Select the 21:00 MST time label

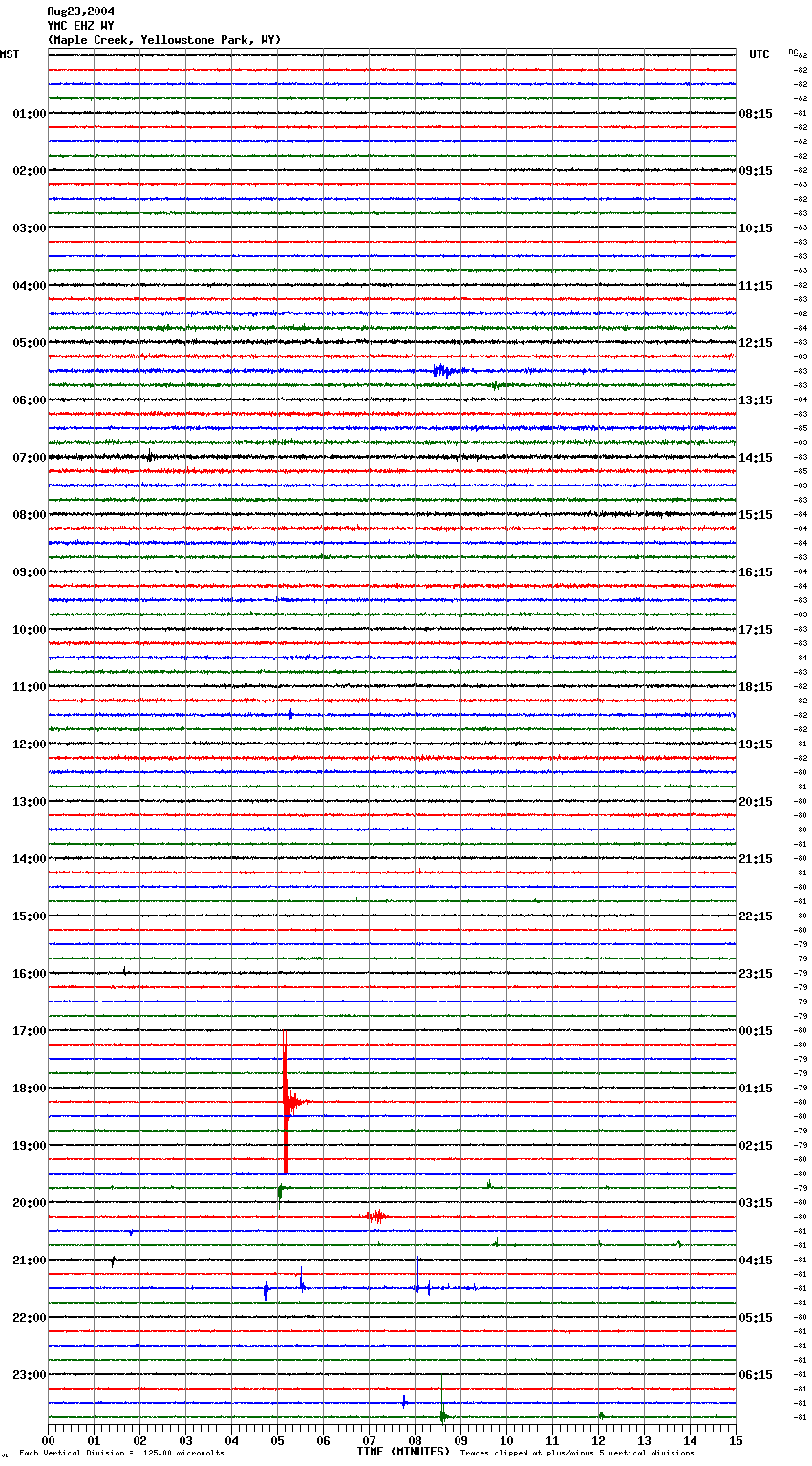click(30, 1261)
